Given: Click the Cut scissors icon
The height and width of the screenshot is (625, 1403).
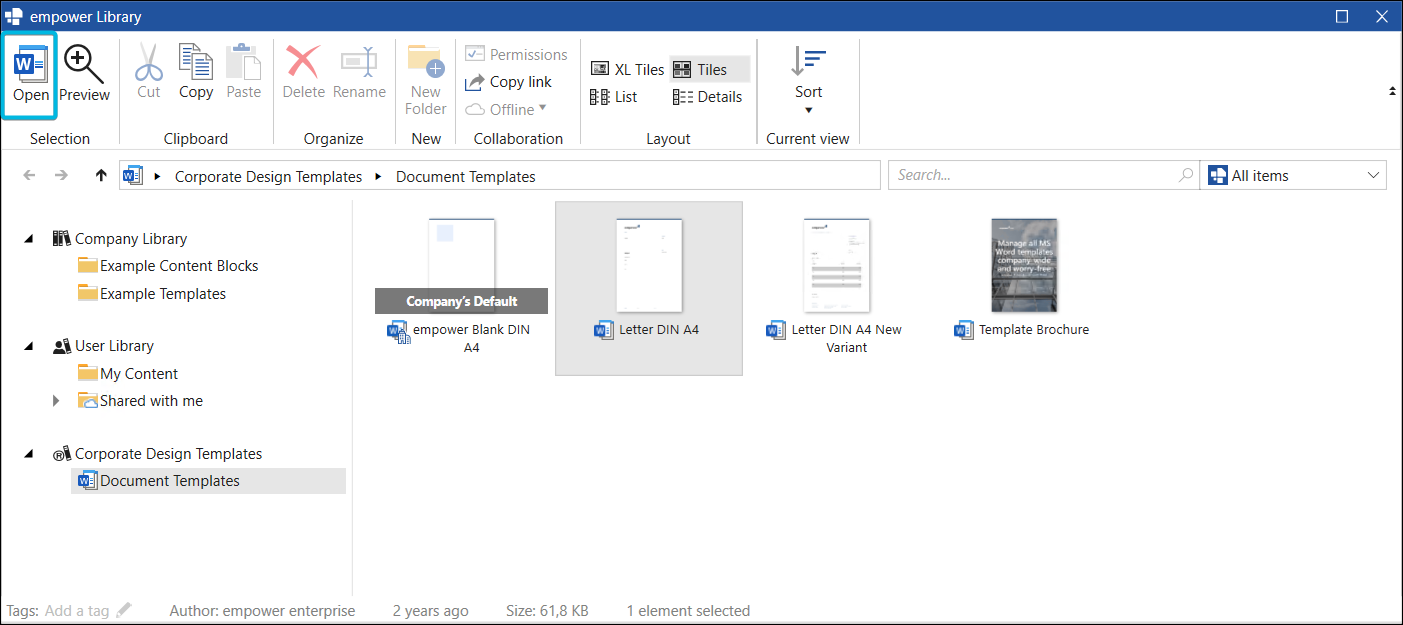Looking at the screenshot, I should (149, 62).
